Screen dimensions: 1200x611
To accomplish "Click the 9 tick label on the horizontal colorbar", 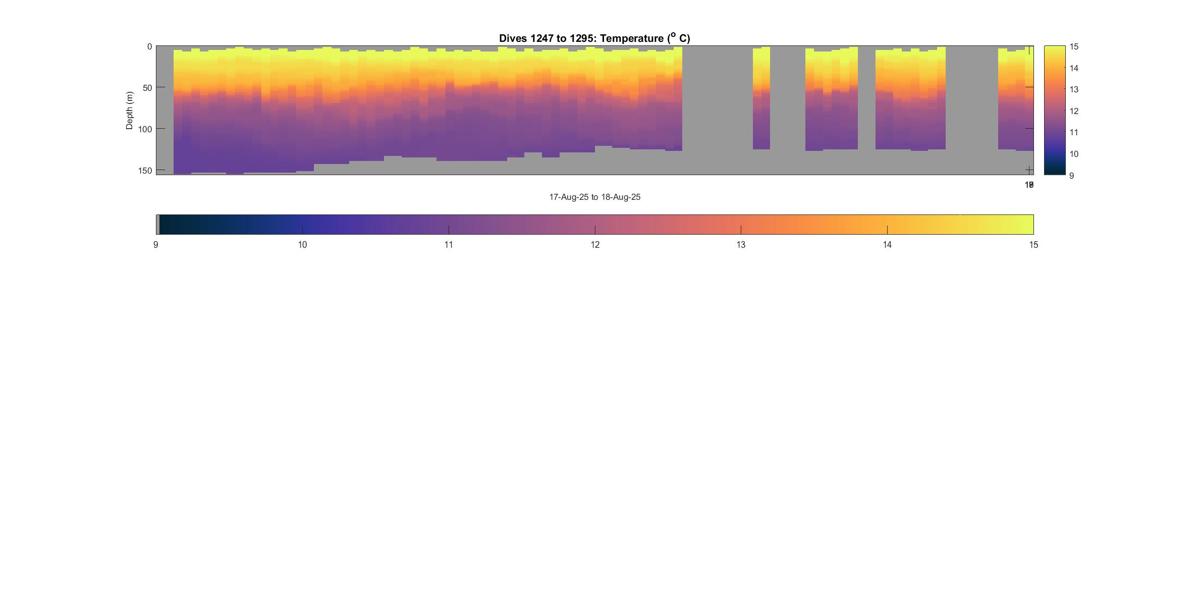I will (x=156, y=245).
